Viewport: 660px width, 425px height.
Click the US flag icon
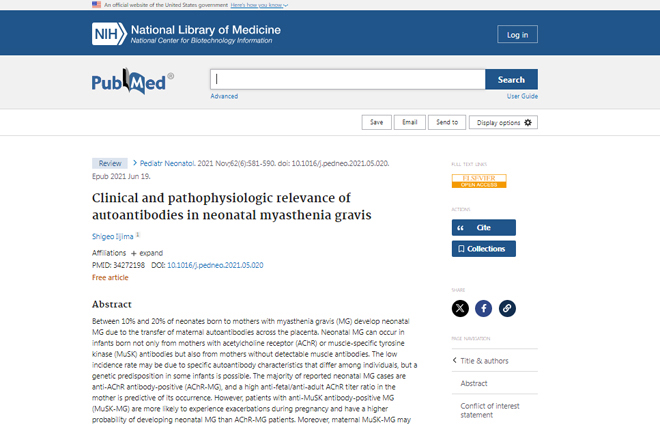(x=96, y=5)
